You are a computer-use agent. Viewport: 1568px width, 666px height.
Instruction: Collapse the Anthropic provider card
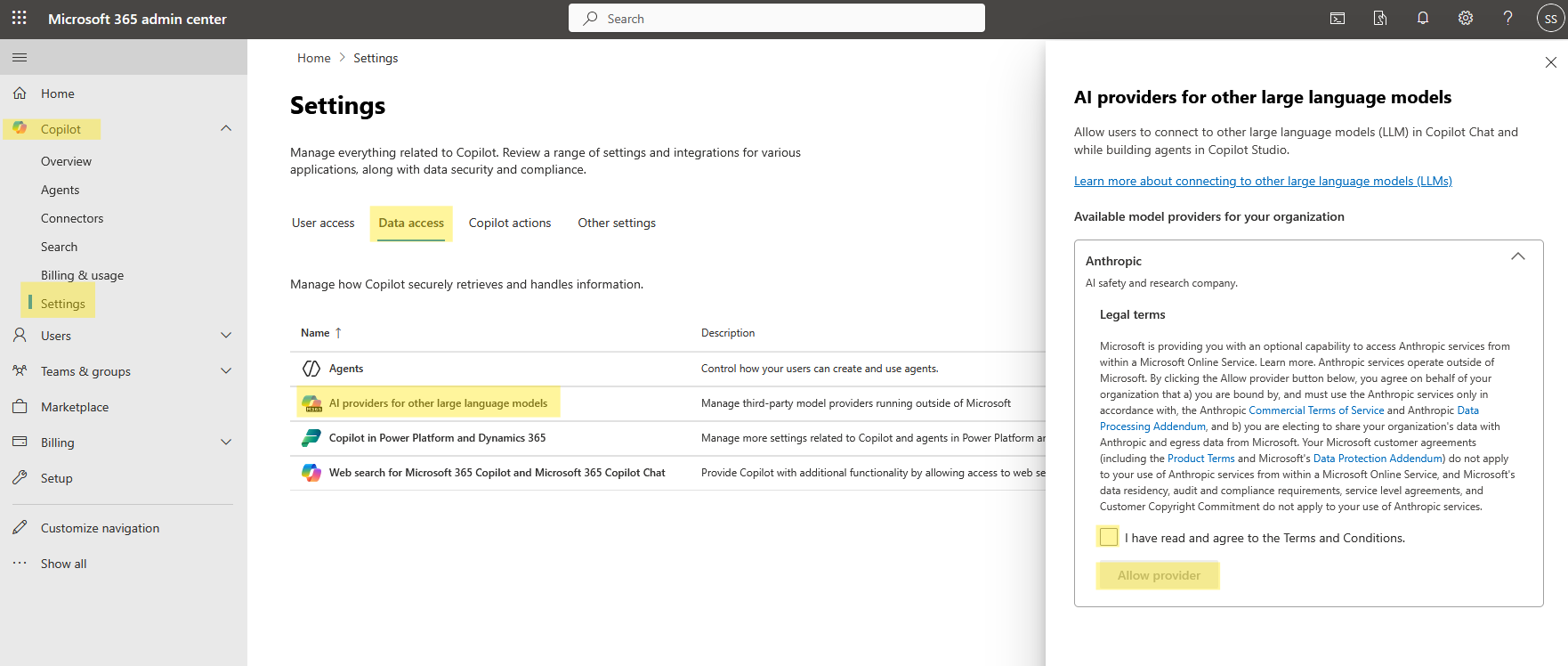coord(1517,257)
